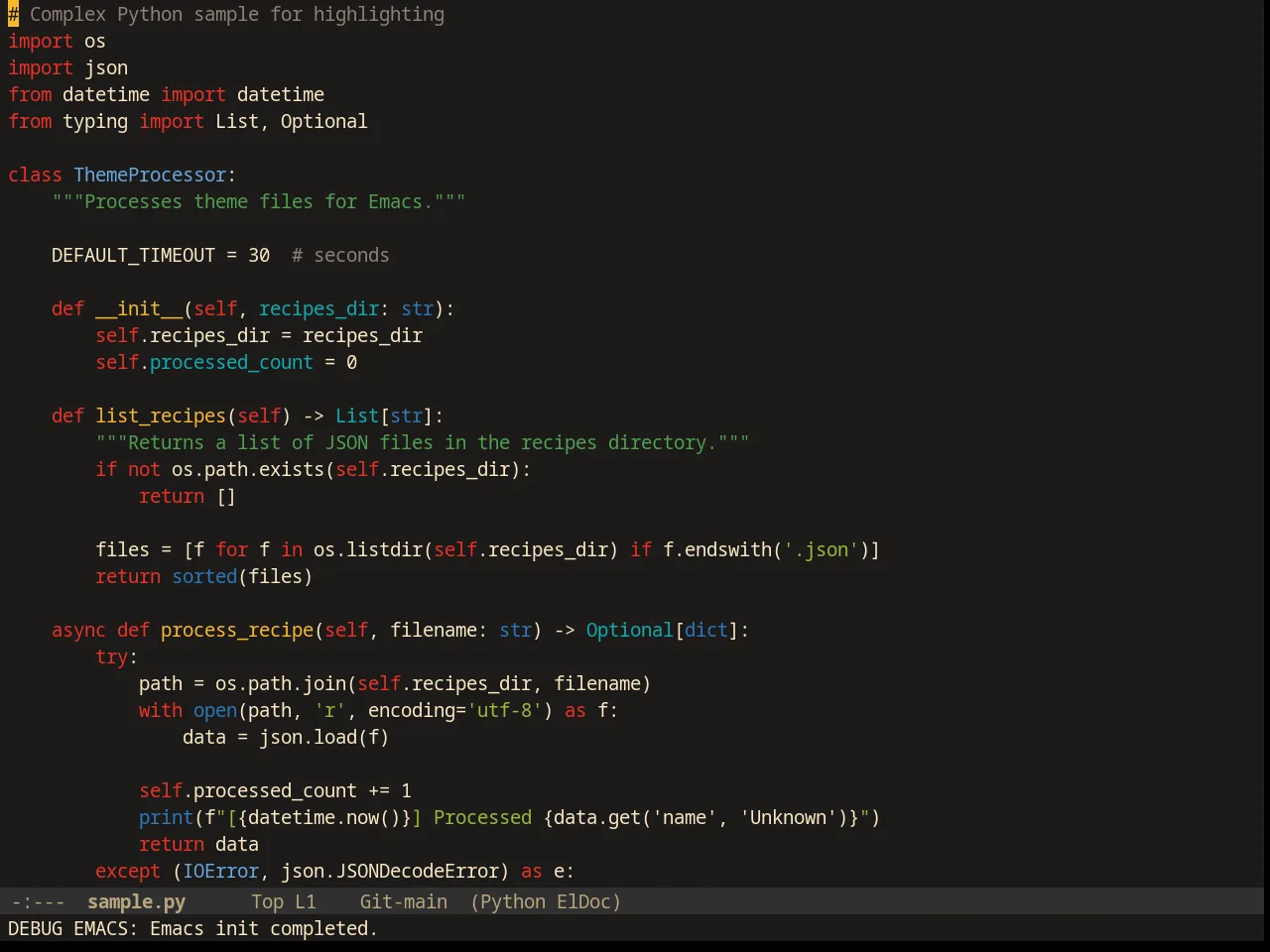Click the 'async' keyword
This screenshot has height=952, width=1270.
point(78,630)
